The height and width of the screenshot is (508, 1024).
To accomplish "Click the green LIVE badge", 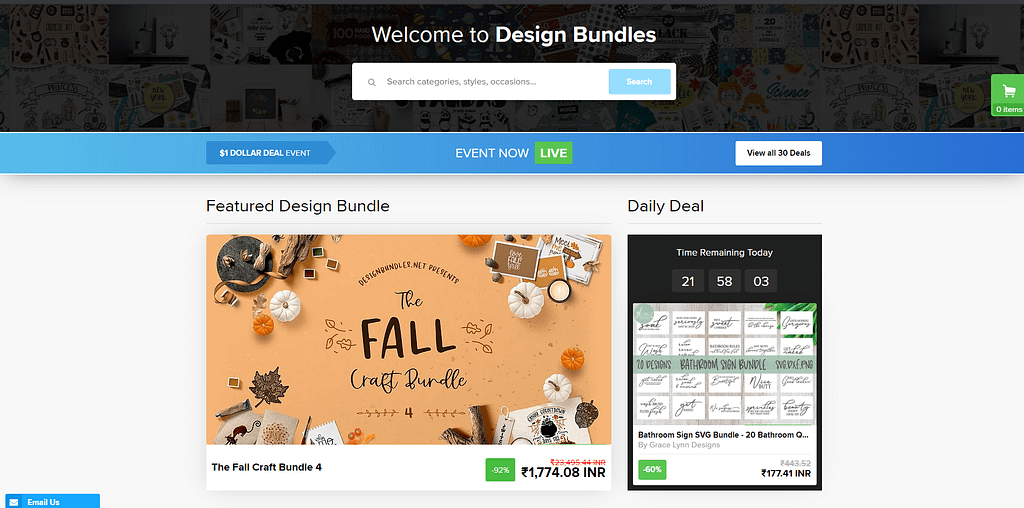I will 553,153.
